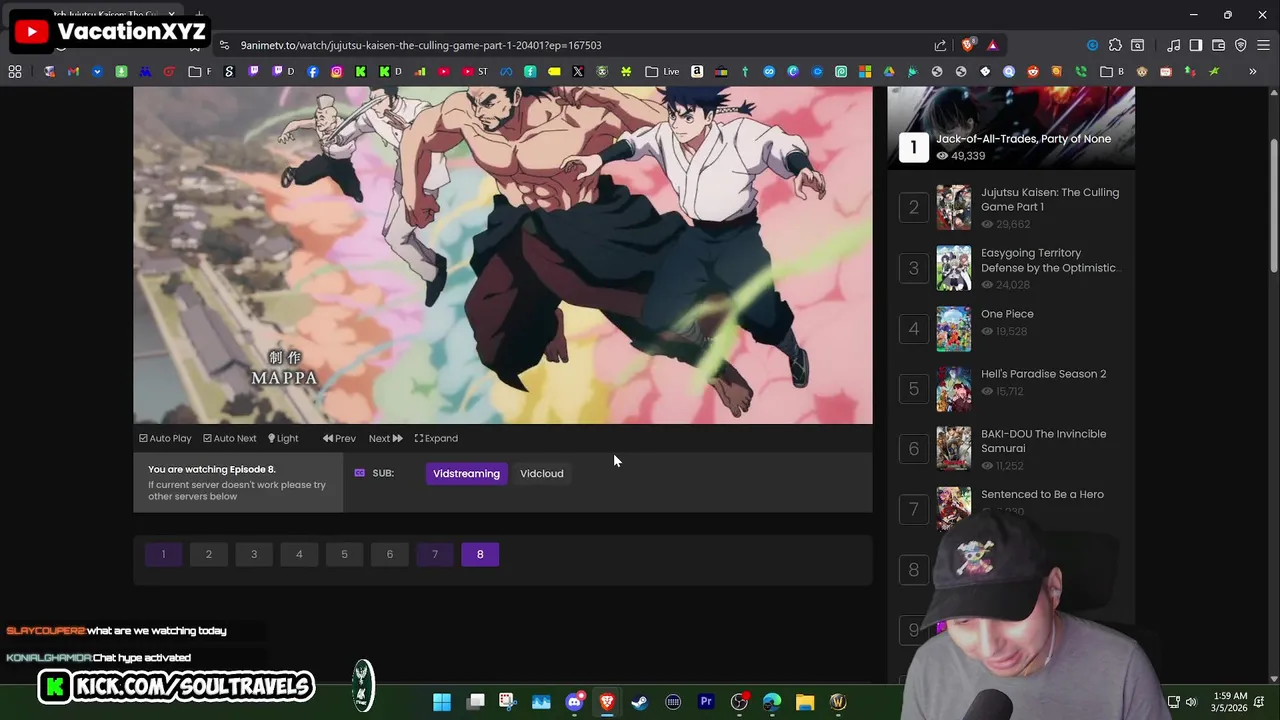Open OBS Studio from the taskbar

(x=739, y=702)
